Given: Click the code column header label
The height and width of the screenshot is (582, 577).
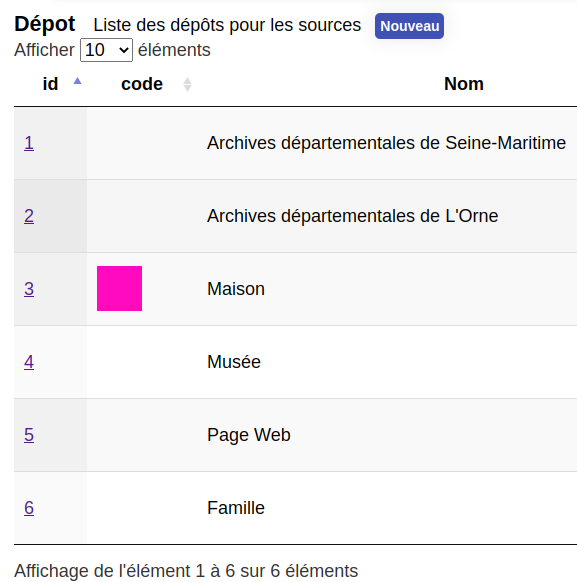Looking at the screenshot, I should point(142,84).
